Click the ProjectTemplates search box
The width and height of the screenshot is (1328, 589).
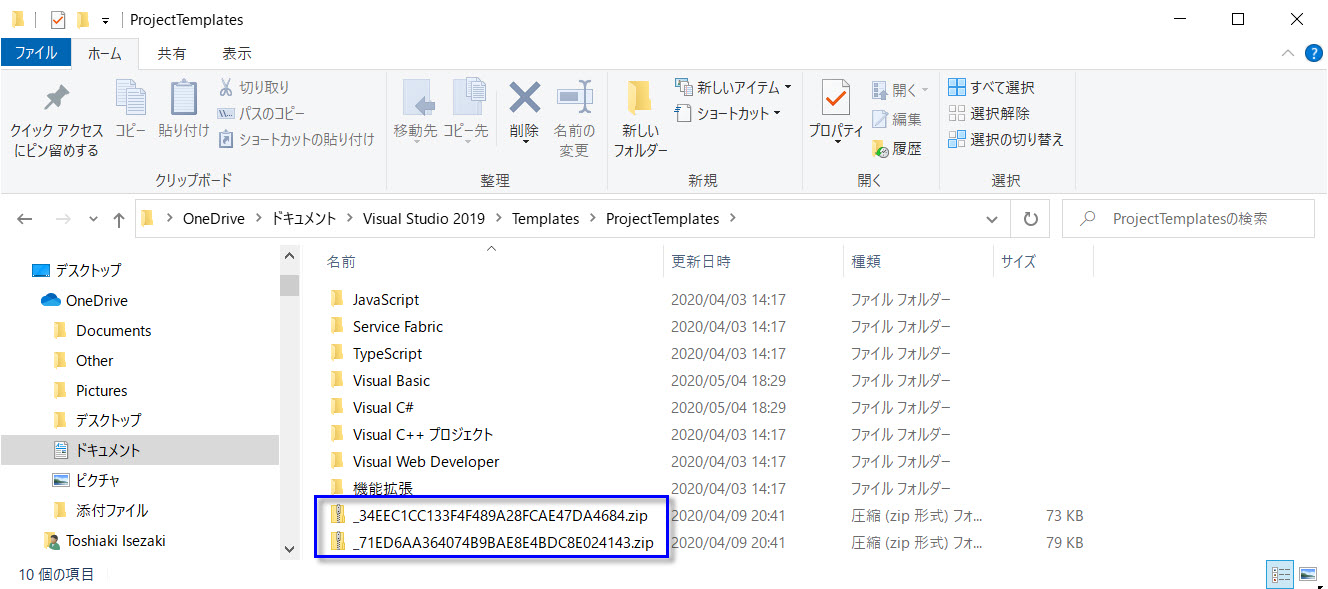tap(1188, 219)
